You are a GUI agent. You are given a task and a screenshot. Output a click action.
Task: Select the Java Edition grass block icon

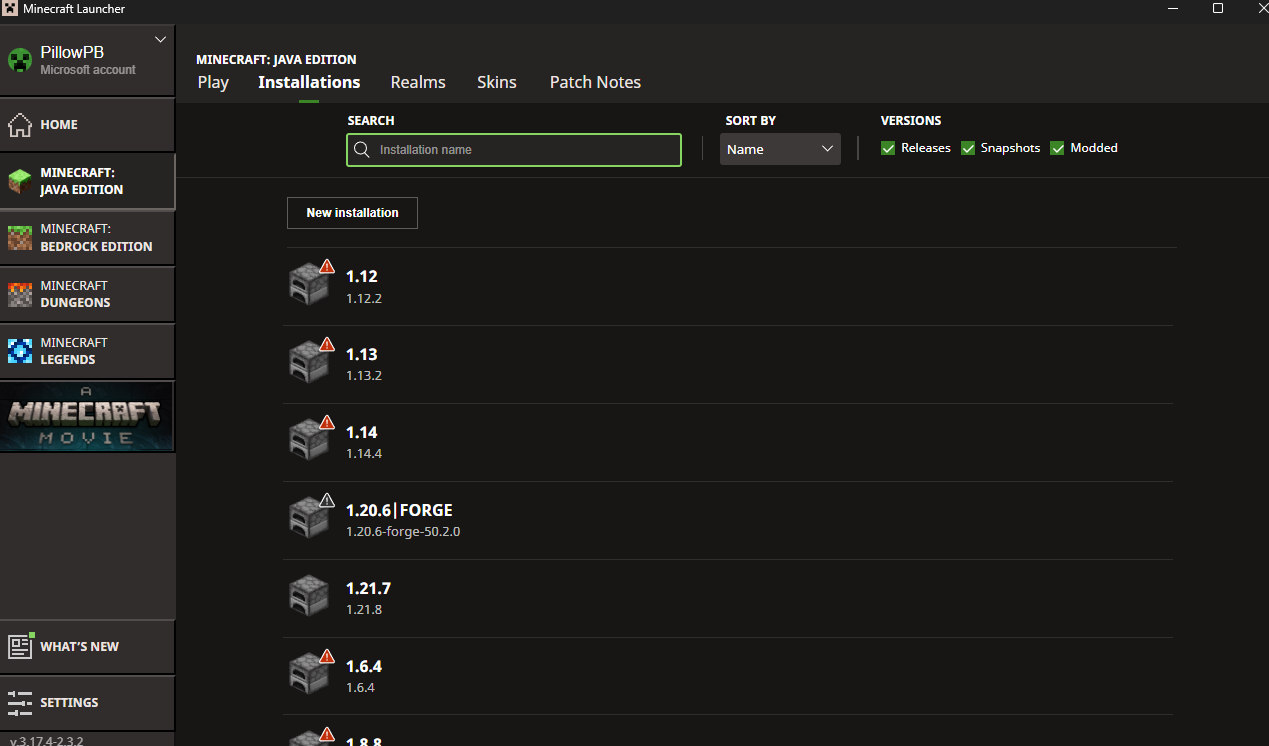point(20,181)
